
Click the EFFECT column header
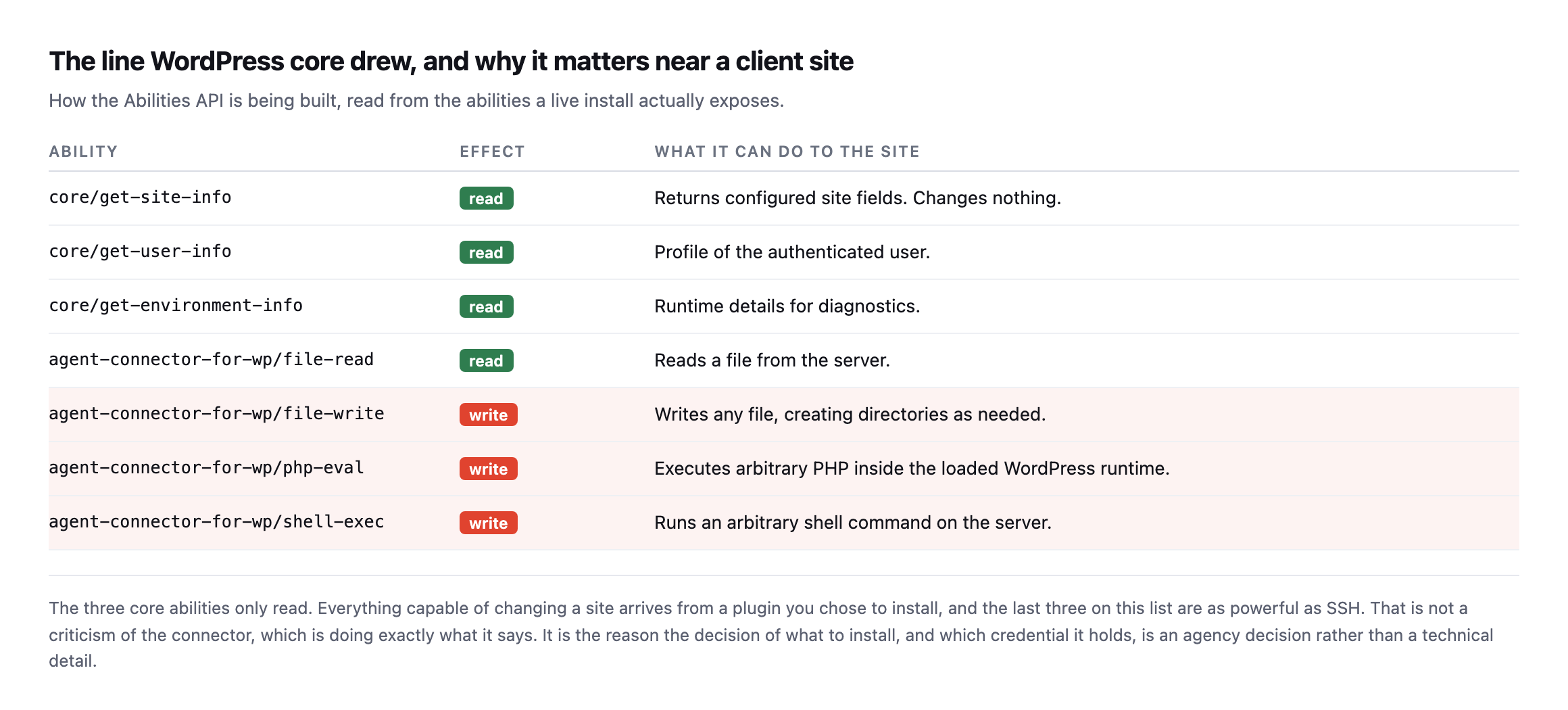click(492, 151)
